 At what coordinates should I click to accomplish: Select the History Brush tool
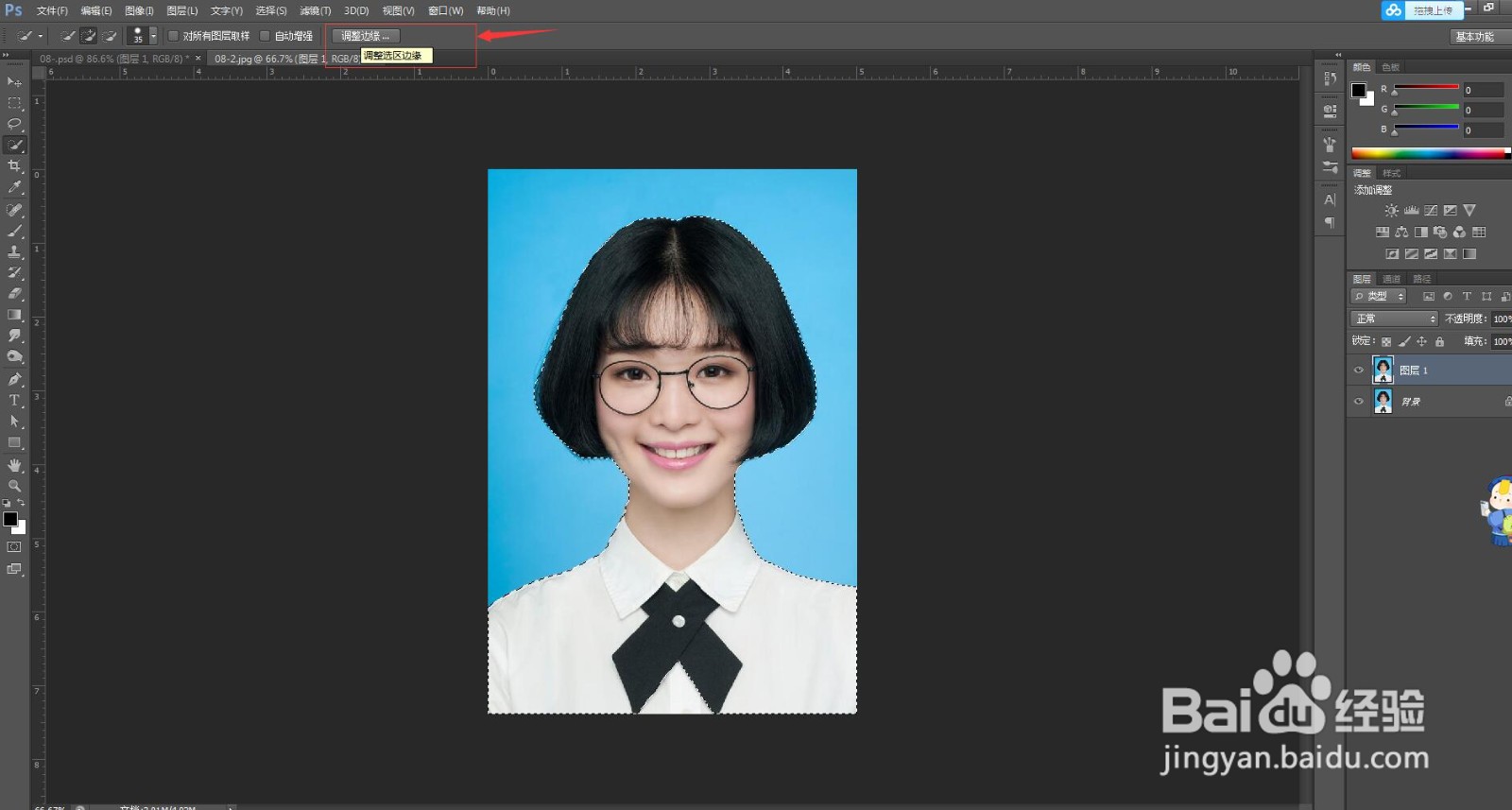tap(14, 272)
